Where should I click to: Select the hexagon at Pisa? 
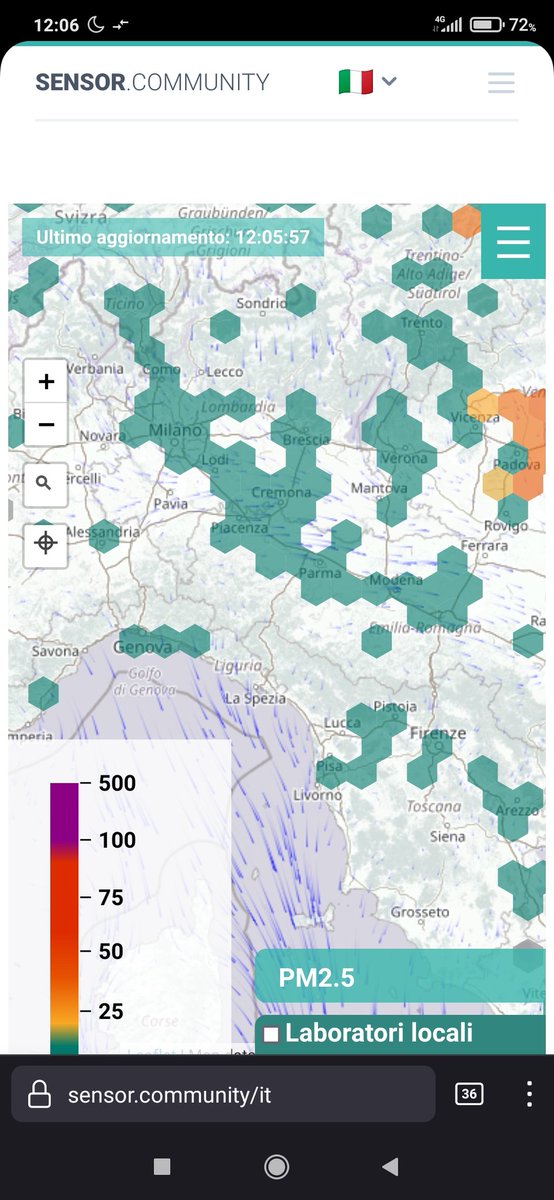332,772
